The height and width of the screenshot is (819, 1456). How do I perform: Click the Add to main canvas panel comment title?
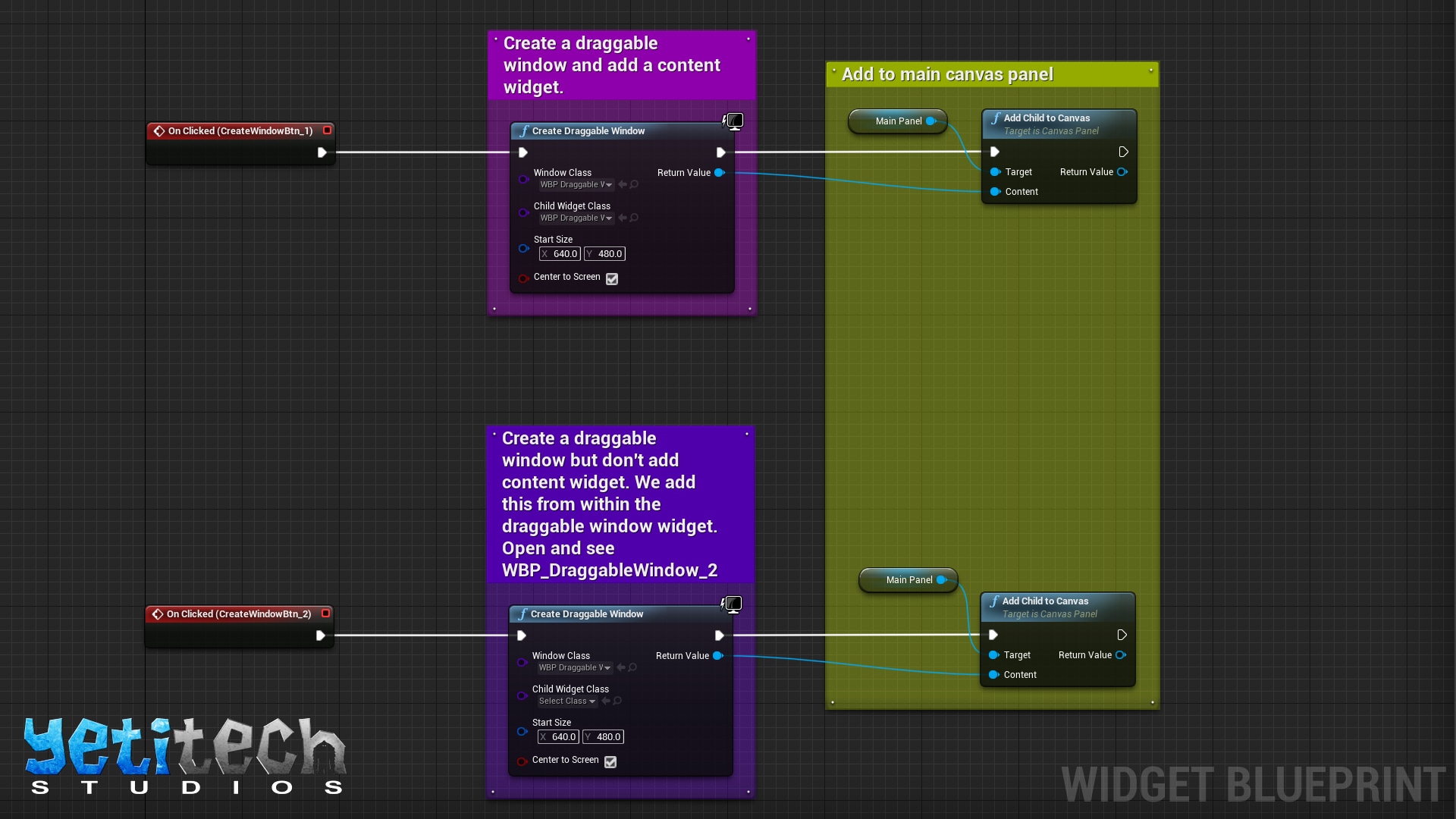click(x=946, y=74)
